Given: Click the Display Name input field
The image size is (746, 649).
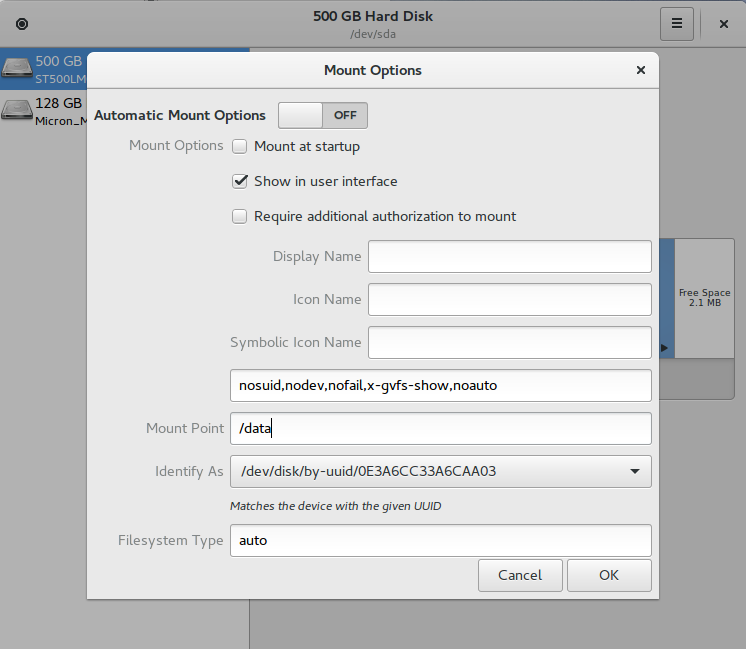Looking at the screenshot, I should click(x=510, y=256).
